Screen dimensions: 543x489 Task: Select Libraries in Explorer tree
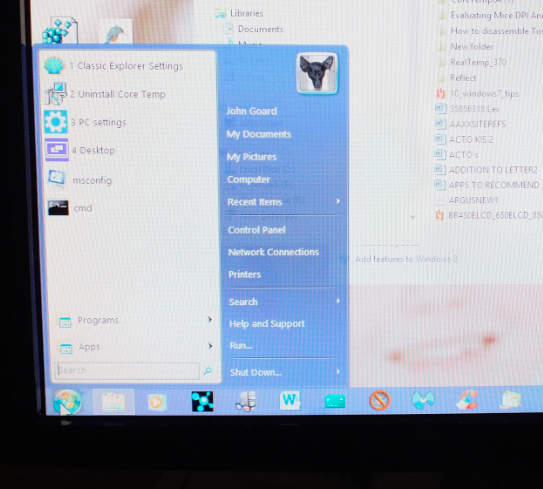click(x=247, y=13)
